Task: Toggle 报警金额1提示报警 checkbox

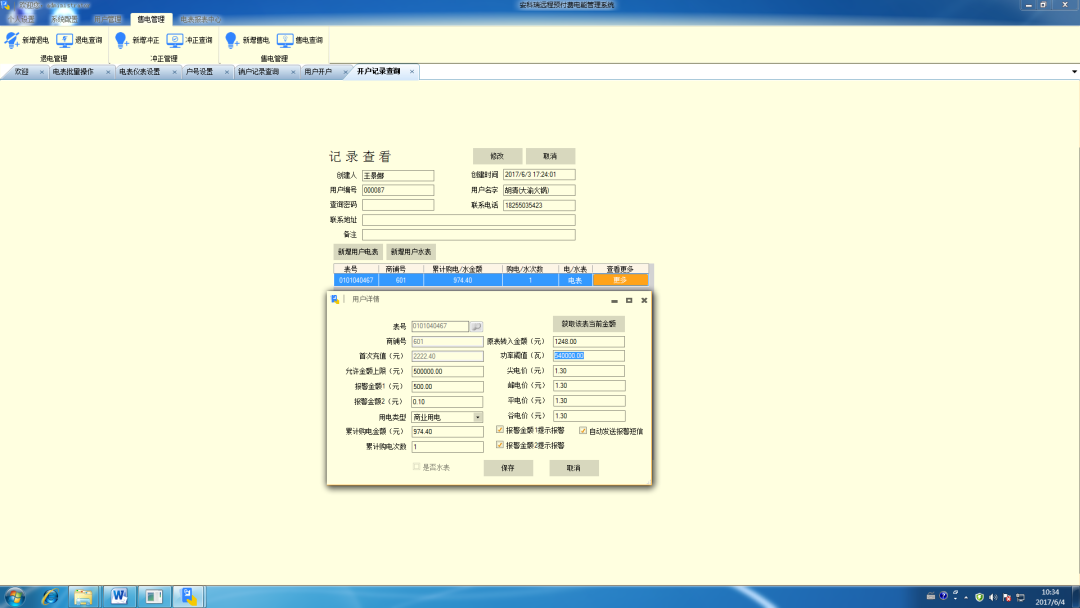Action: pyautogui.click(x=500, y=430)
